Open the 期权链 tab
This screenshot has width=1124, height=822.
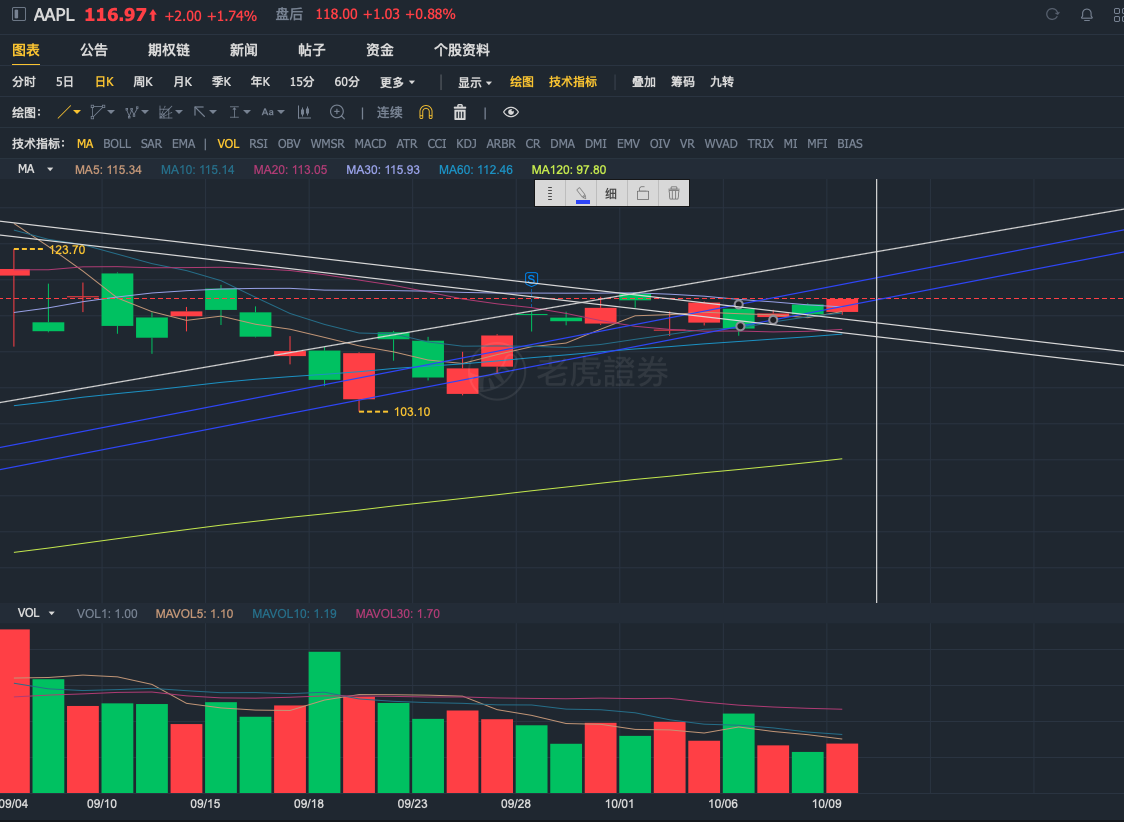coord(169,50)
